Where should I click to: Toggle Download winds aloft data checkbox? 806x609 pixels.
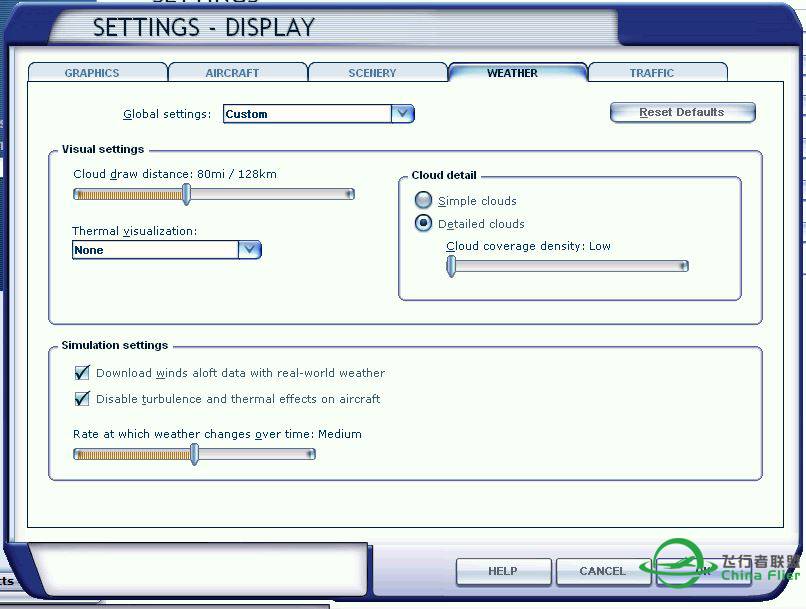82,372
